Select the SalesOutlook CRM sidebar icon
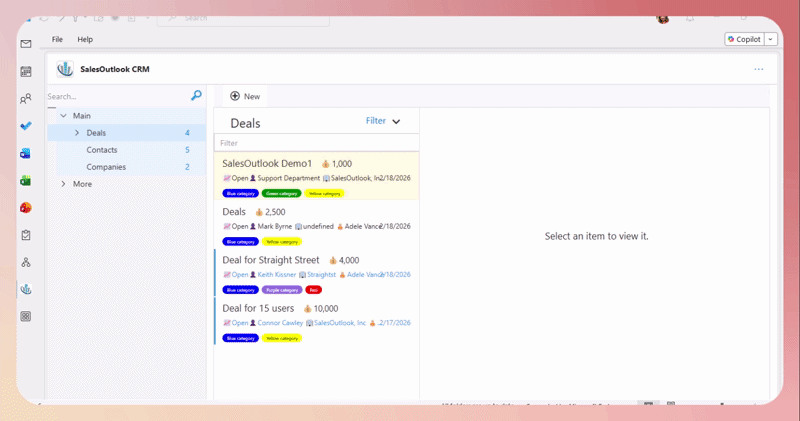800x421 pixels. (26, 289)
